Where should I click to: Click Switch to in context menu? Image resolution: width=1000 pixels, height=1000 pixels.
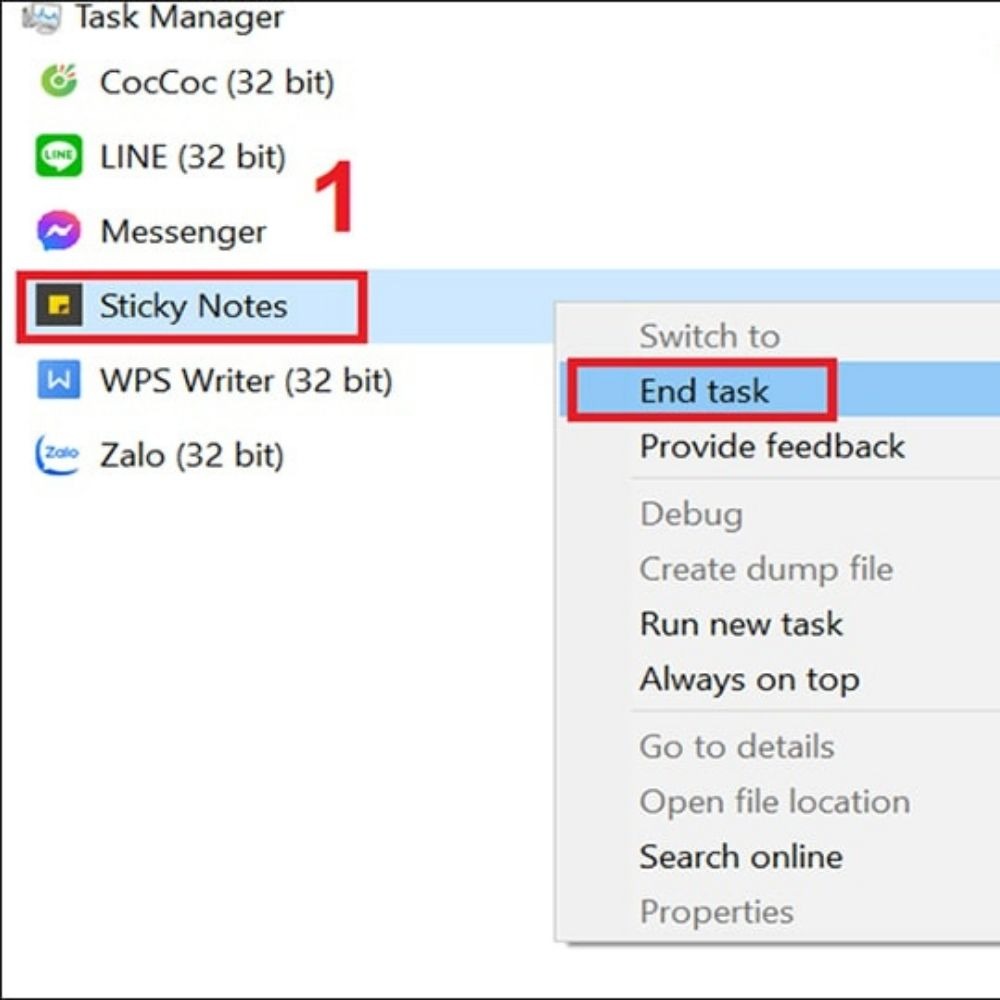click(x=709, y=336)
